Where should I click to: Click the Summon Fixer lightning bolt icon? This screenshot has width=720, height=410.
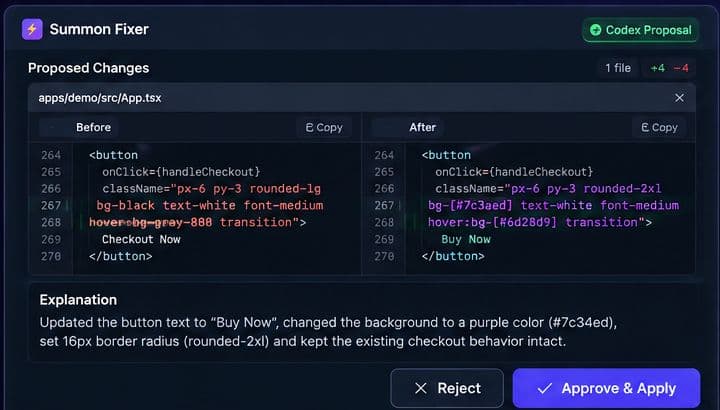point(32,29)
